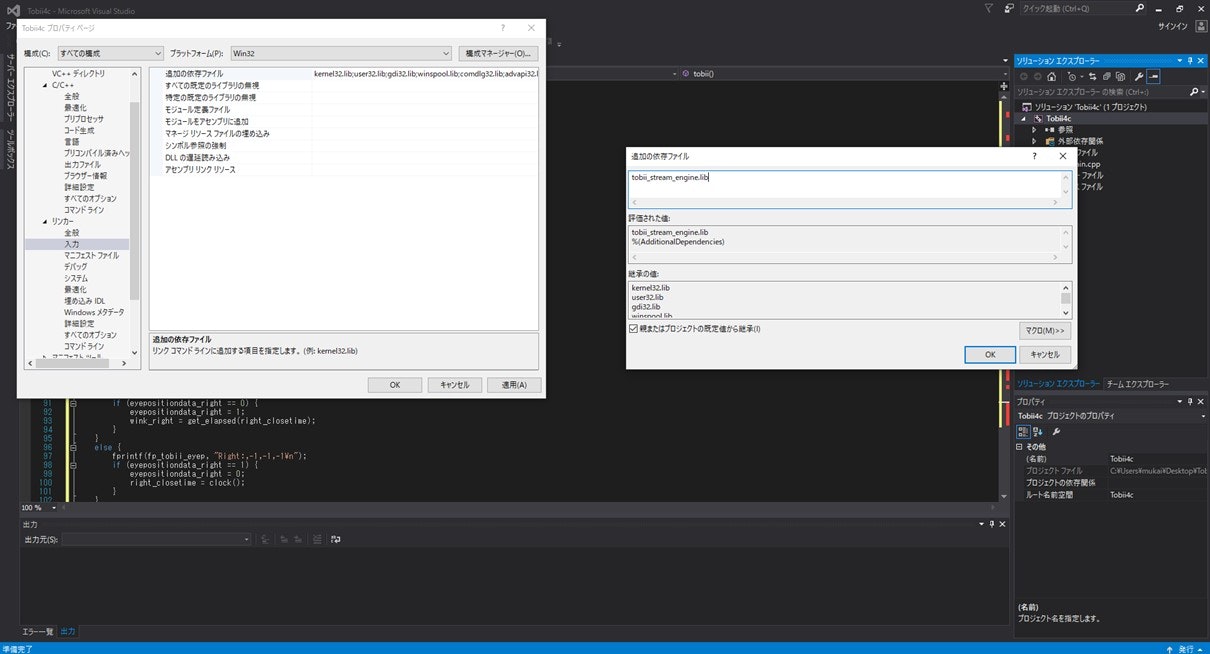The width and height of the screenshot is (1210, 654).
Task: Select Module Definition File property row
Action: click(343, 109)
